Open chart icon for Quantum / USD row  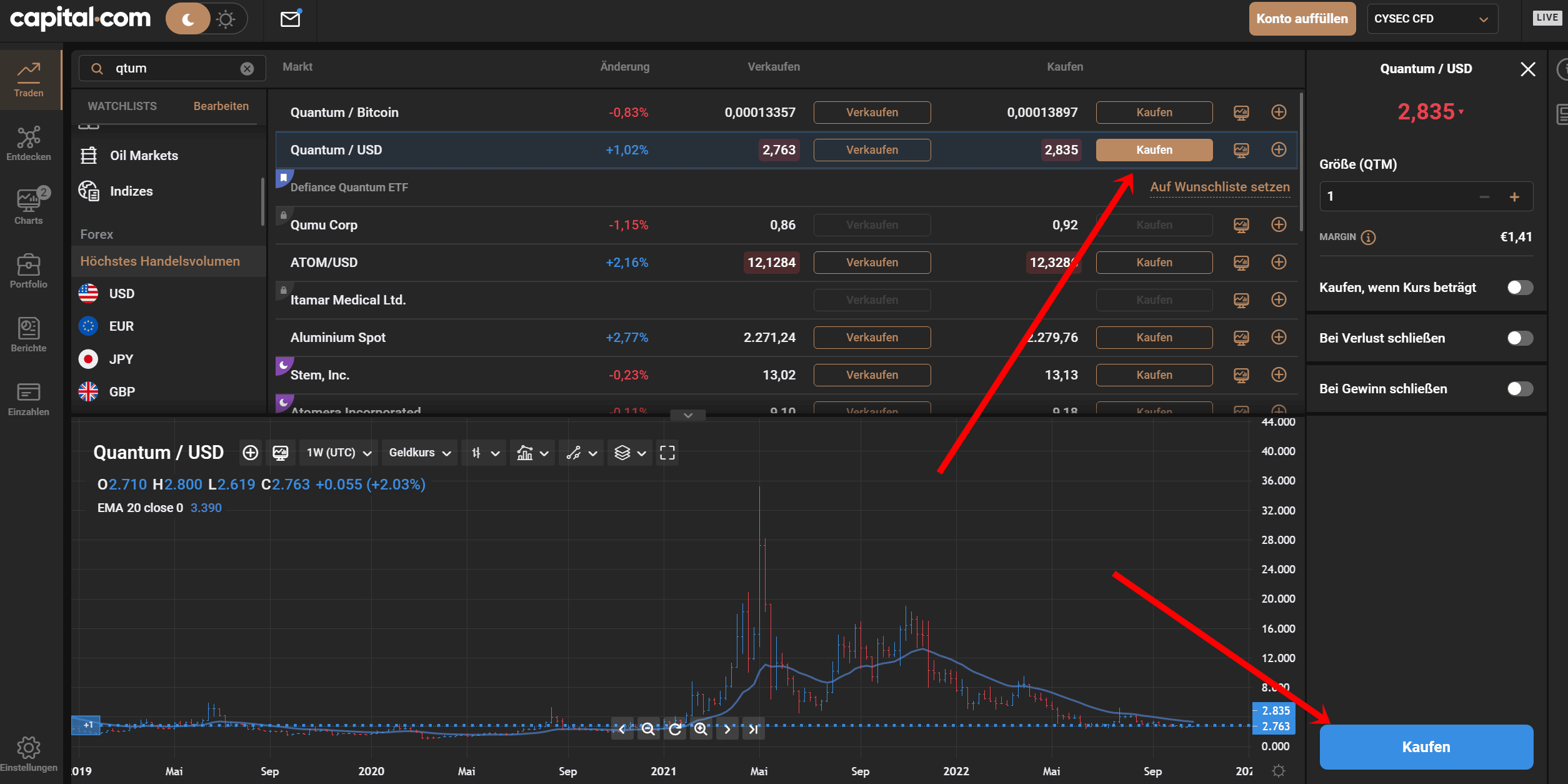point(1241,150)
